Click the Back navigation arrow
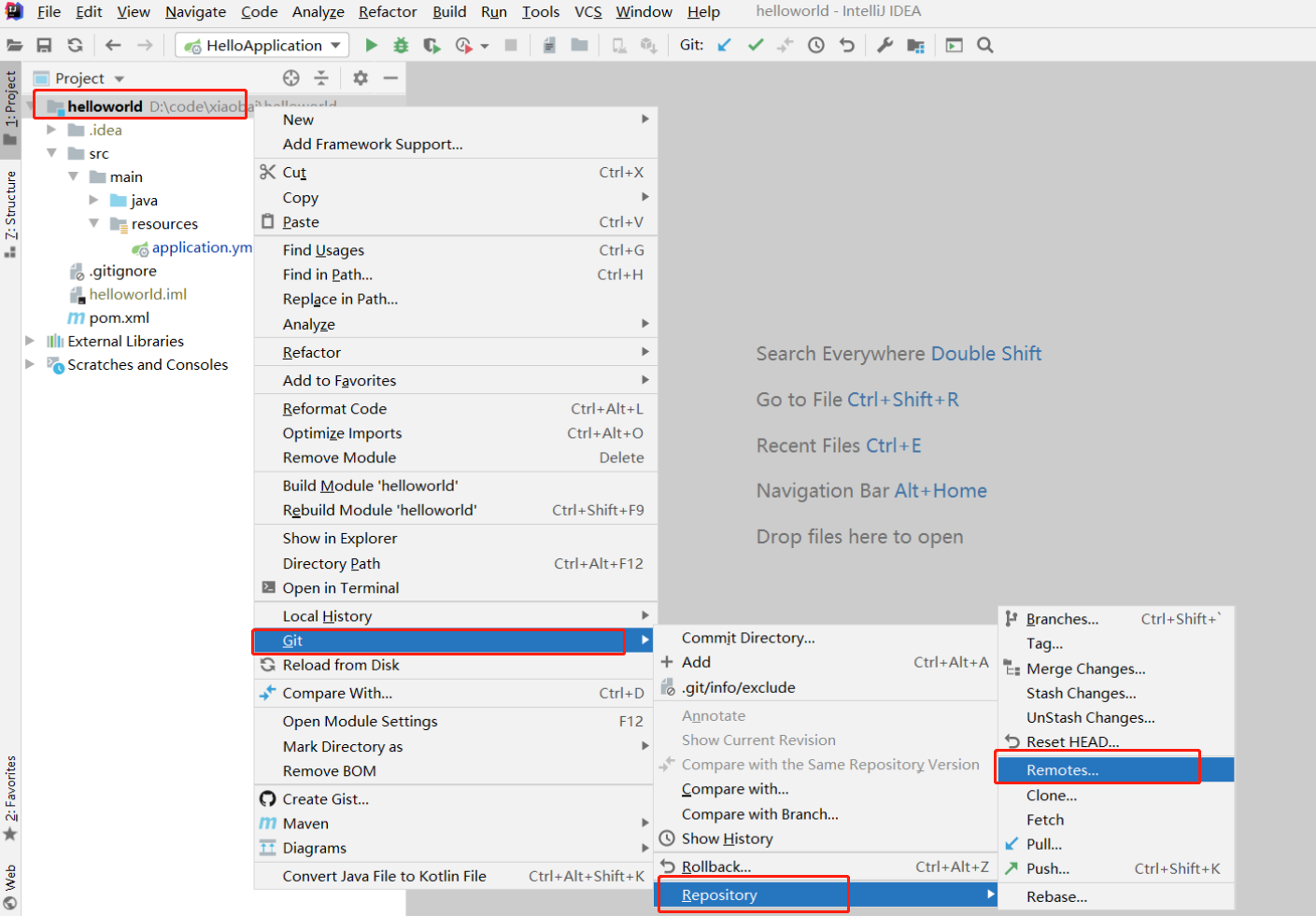Image resolution: width=1316 pixels, height=916 pixels. 113,45
